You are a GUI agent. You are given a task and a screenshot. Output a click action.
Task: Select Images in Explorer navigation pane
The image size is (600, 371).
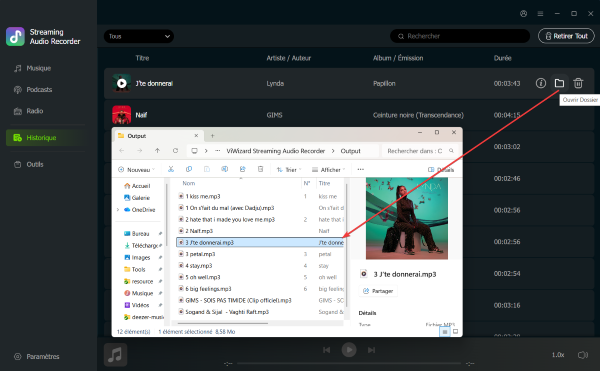137,257
